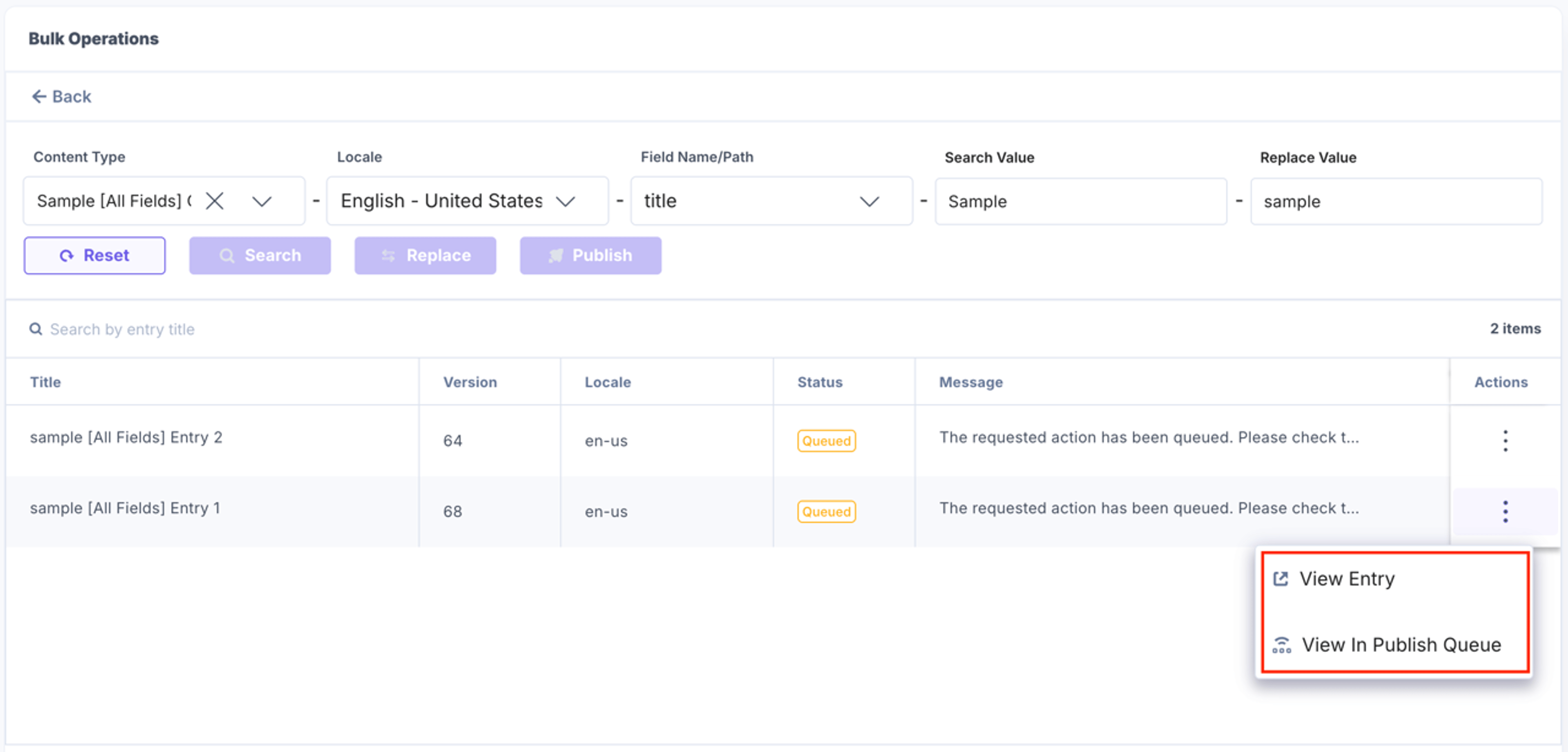Click the 2 items count label

[x=1515, y=329]
